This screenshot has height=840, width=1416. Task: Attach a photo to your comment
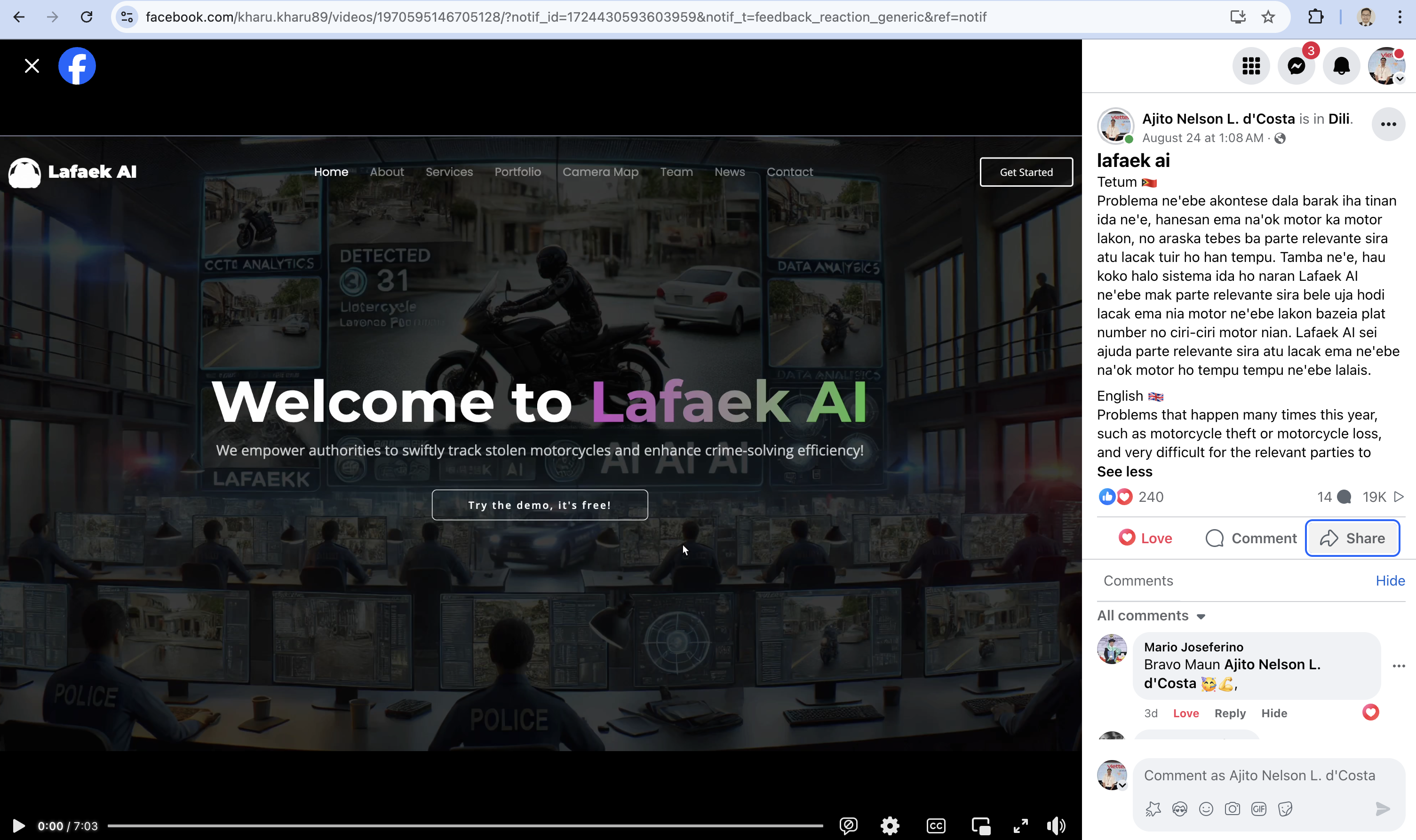coord(1232,808)
